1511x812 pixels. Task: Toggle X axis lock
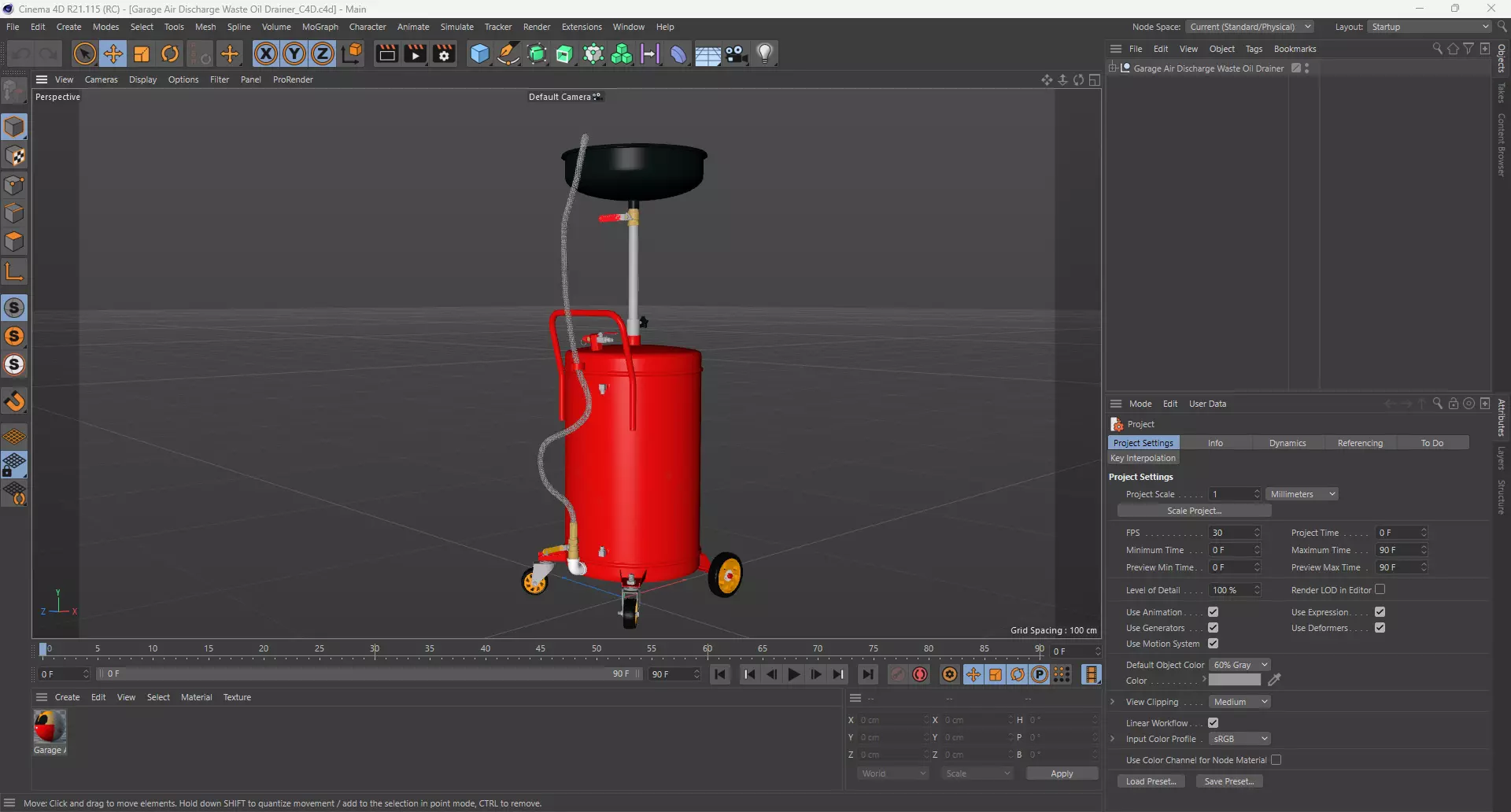(266, 54)
